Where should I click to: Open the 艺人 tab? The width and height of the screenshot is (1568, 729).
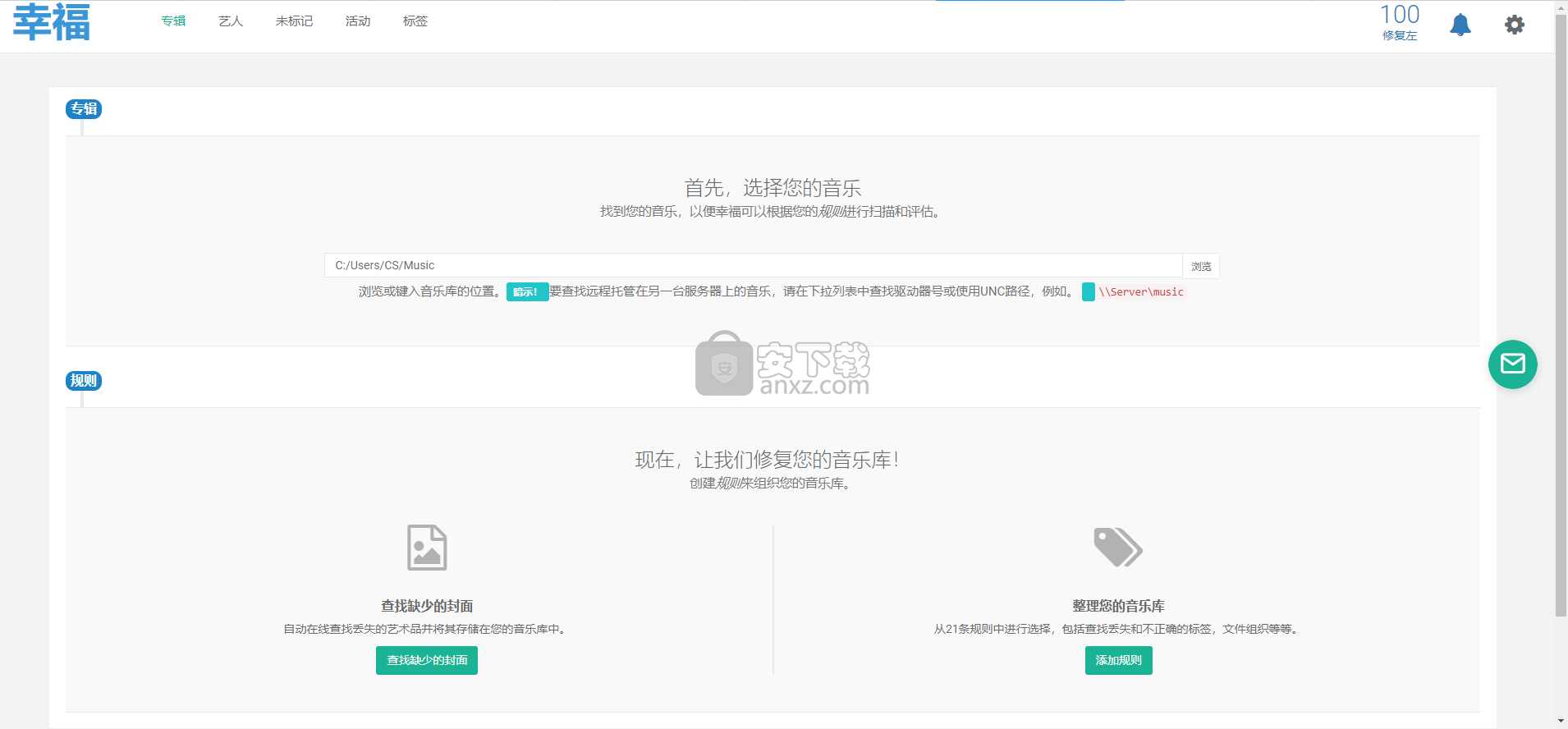click(231, 21)
